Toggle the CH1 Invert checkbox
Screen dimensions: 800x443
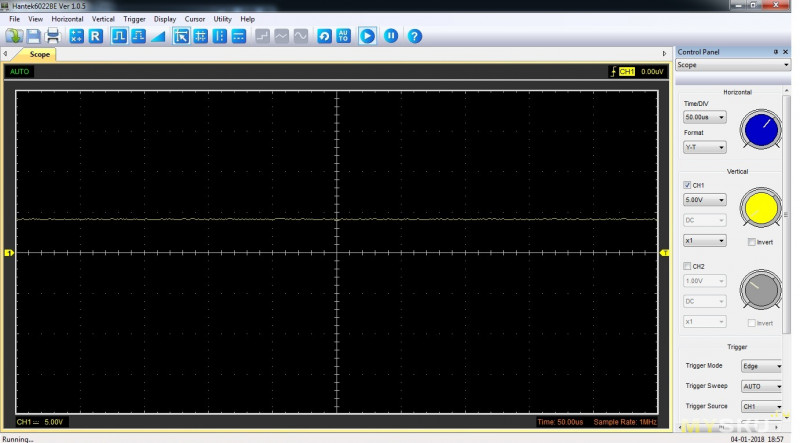coord(752,242)
